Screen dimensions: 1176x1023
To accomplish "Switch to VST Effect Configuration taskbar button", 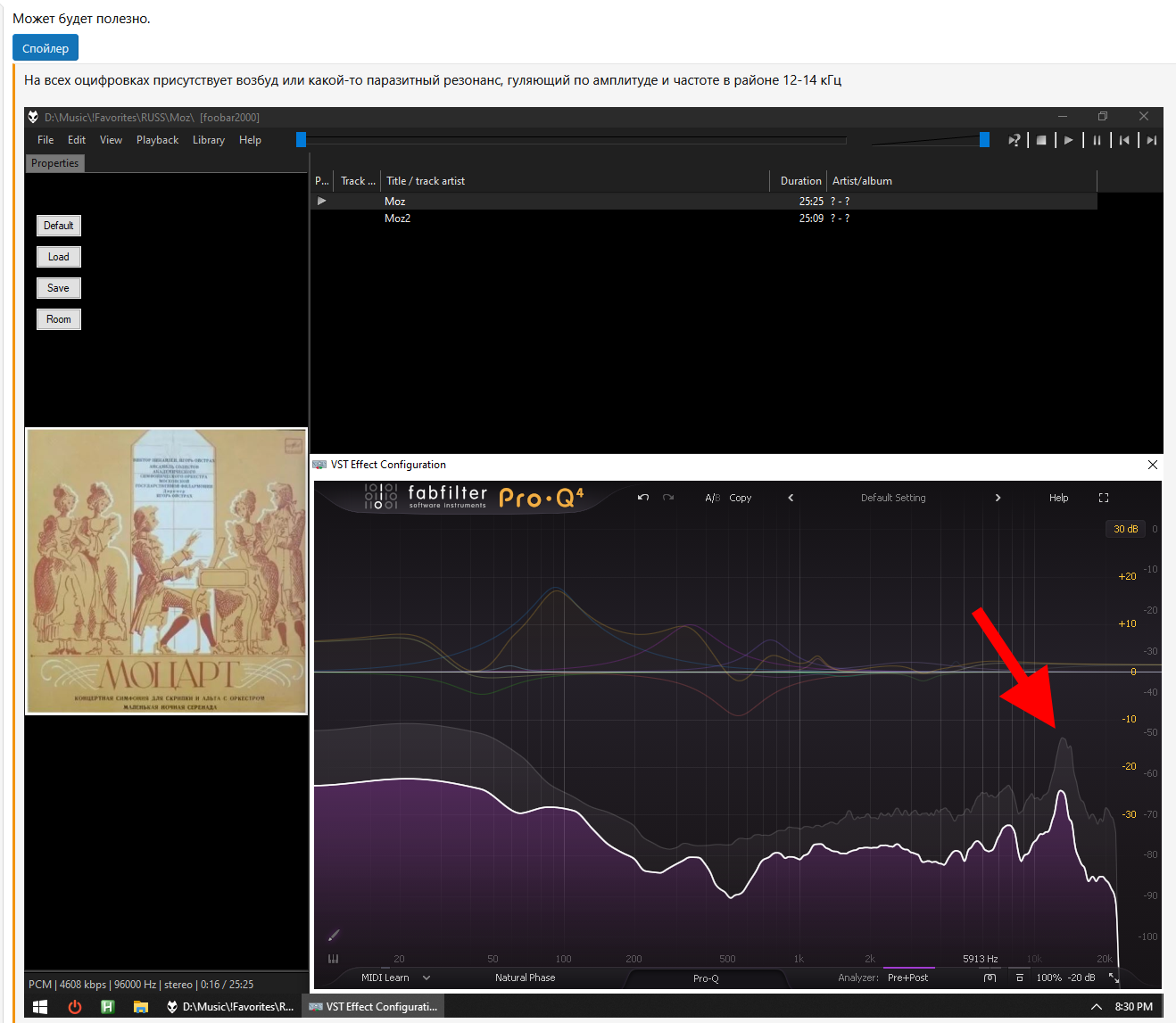I will pyautogui.click(x=373, y=1007).
